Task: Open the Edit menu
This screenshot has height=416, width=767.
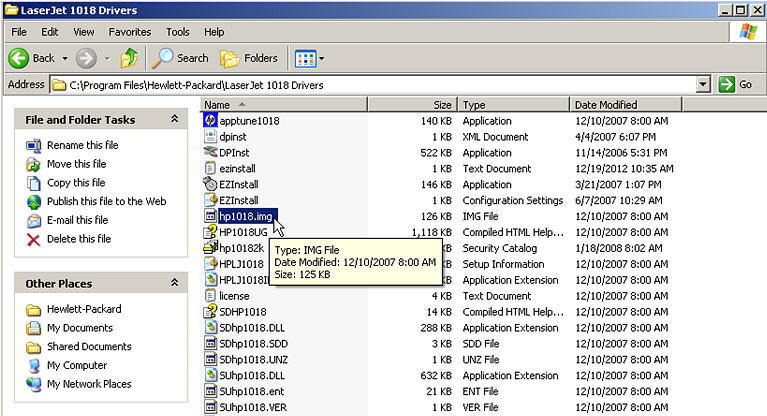Action: tap(49, 32)
